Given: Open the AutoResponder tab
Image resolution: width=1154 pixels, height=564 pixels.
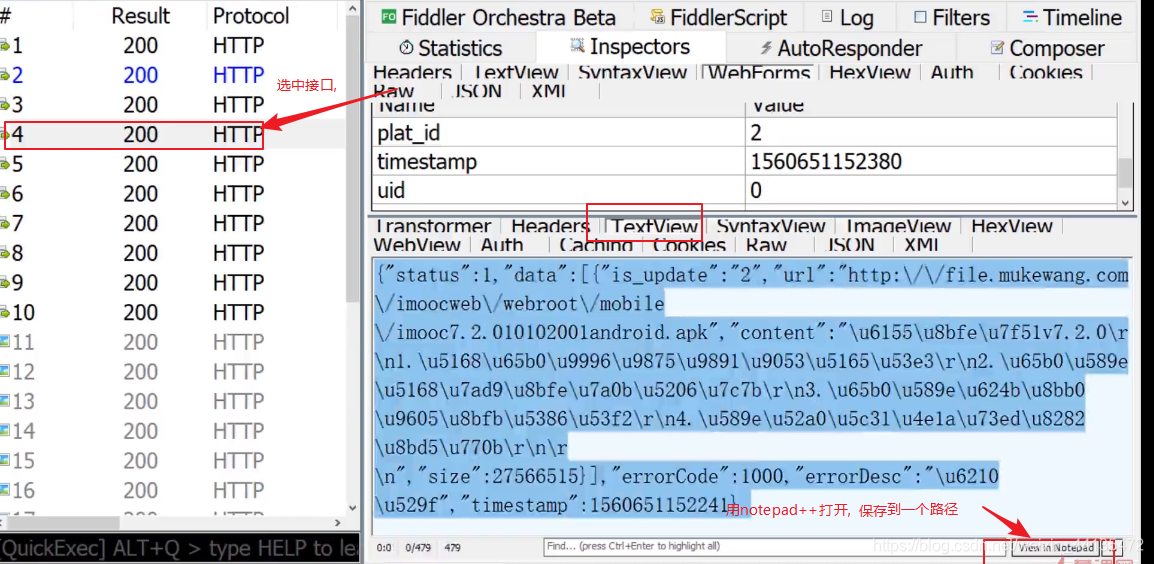Looking at the screenshot, I should click(841, 49).
